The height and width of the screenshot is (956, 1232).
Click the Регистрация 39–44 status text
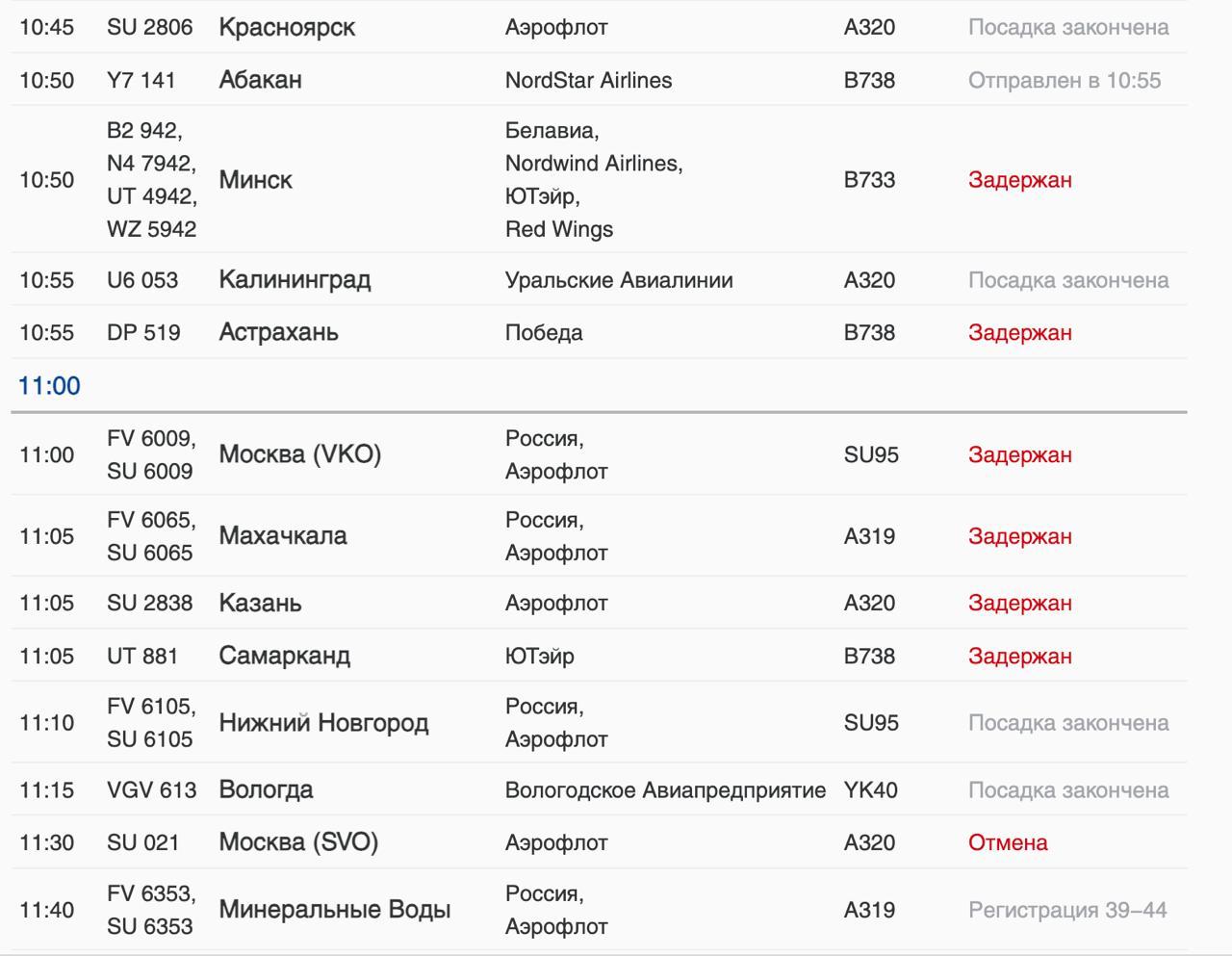[x=1067, y=910]
